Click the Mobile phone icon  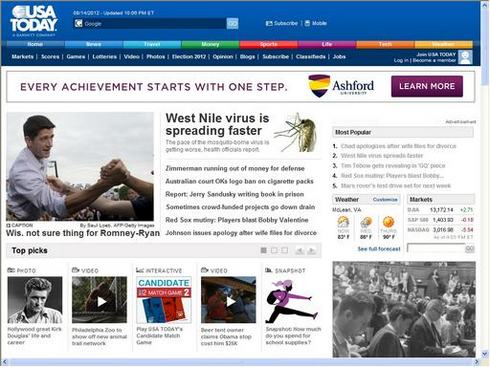pos(307,23)
